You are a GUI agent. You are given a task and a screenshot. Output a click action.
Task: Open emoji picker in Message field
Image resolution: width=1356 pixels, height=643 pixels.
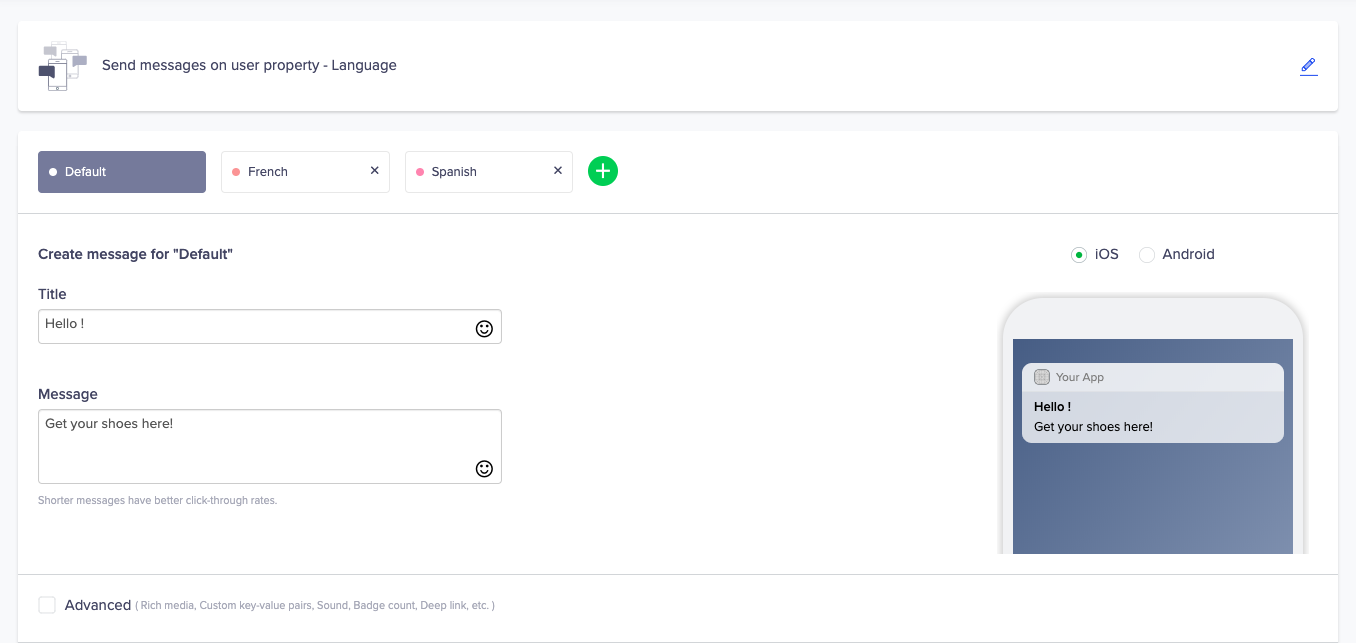484,468
